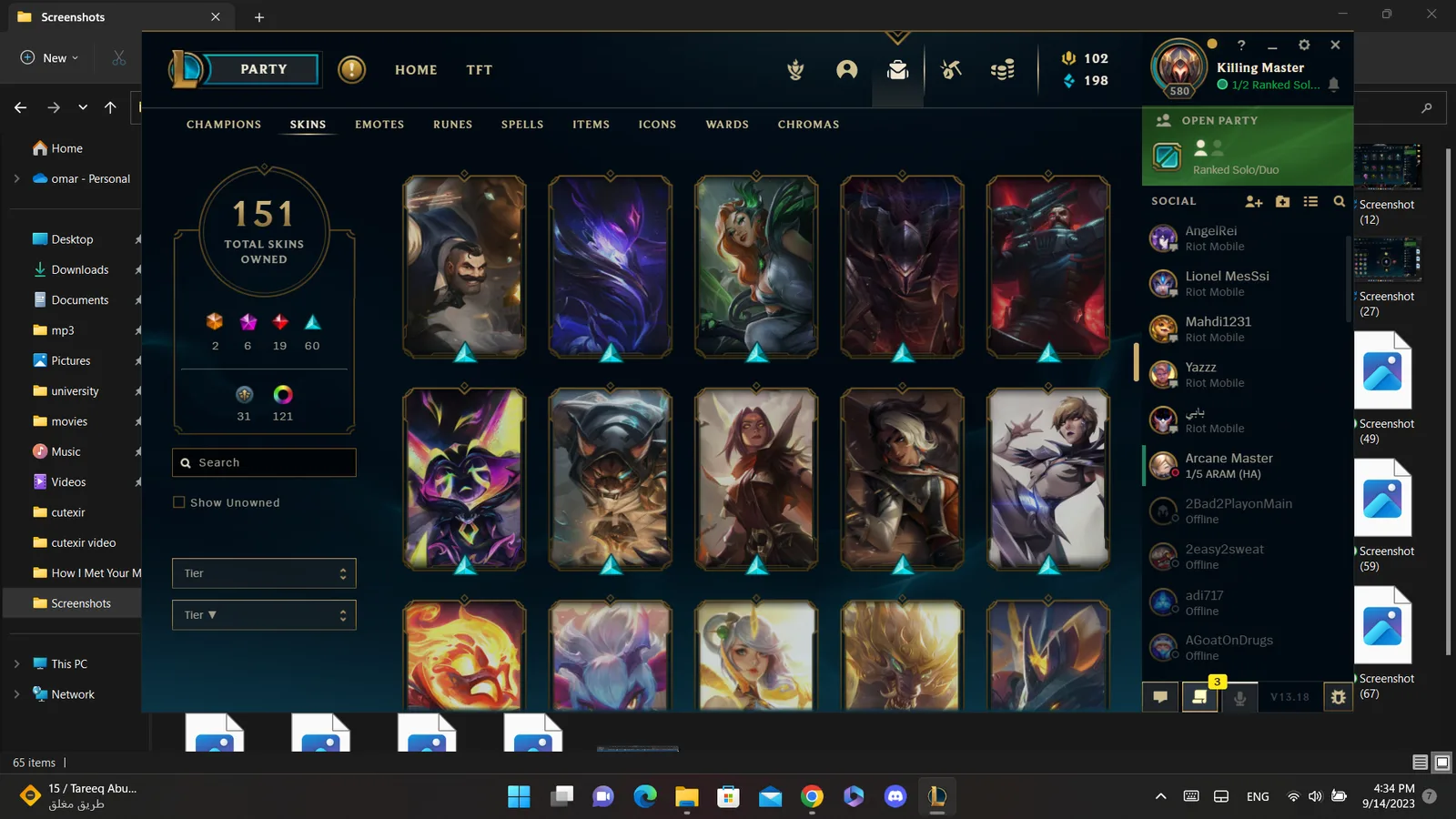Open the Downloads folder in Explorer sidebar

tap(80, 269)
